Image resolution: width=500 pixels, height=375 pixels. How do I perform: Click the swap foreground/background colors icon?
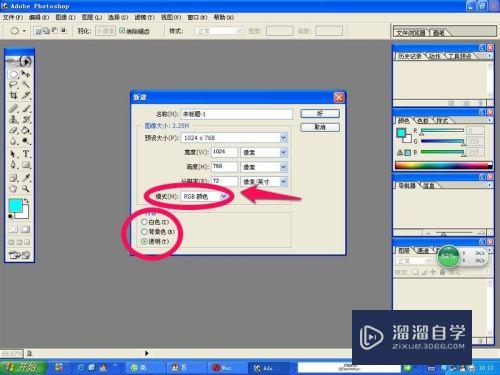[x=26, y=201]
